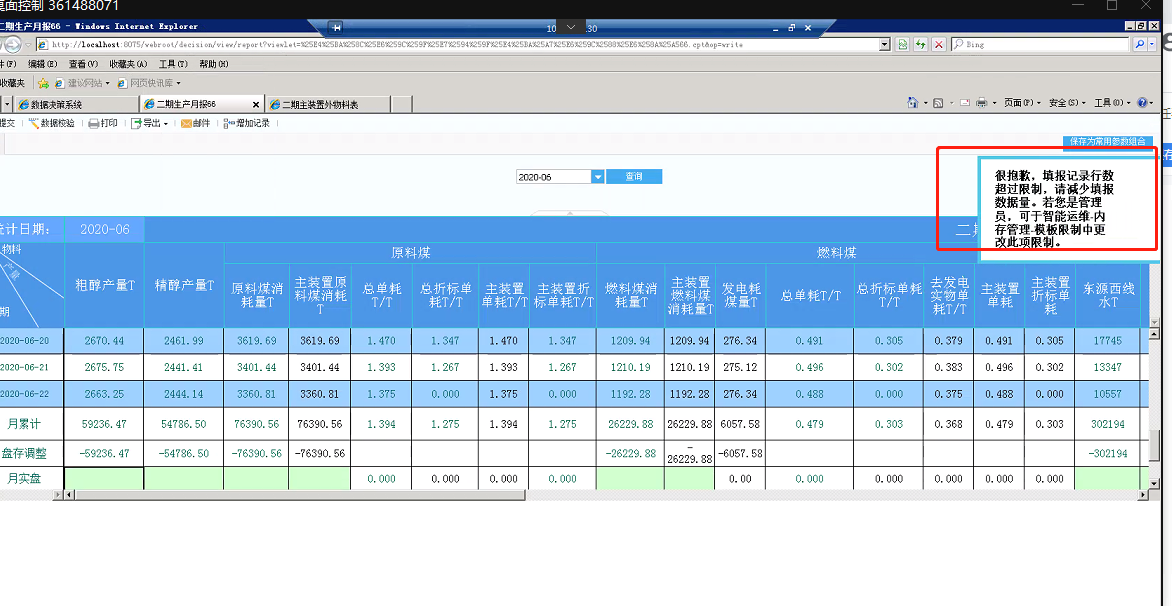Click 盘存调整 cell -54786.50

click(x=184, y=454)
